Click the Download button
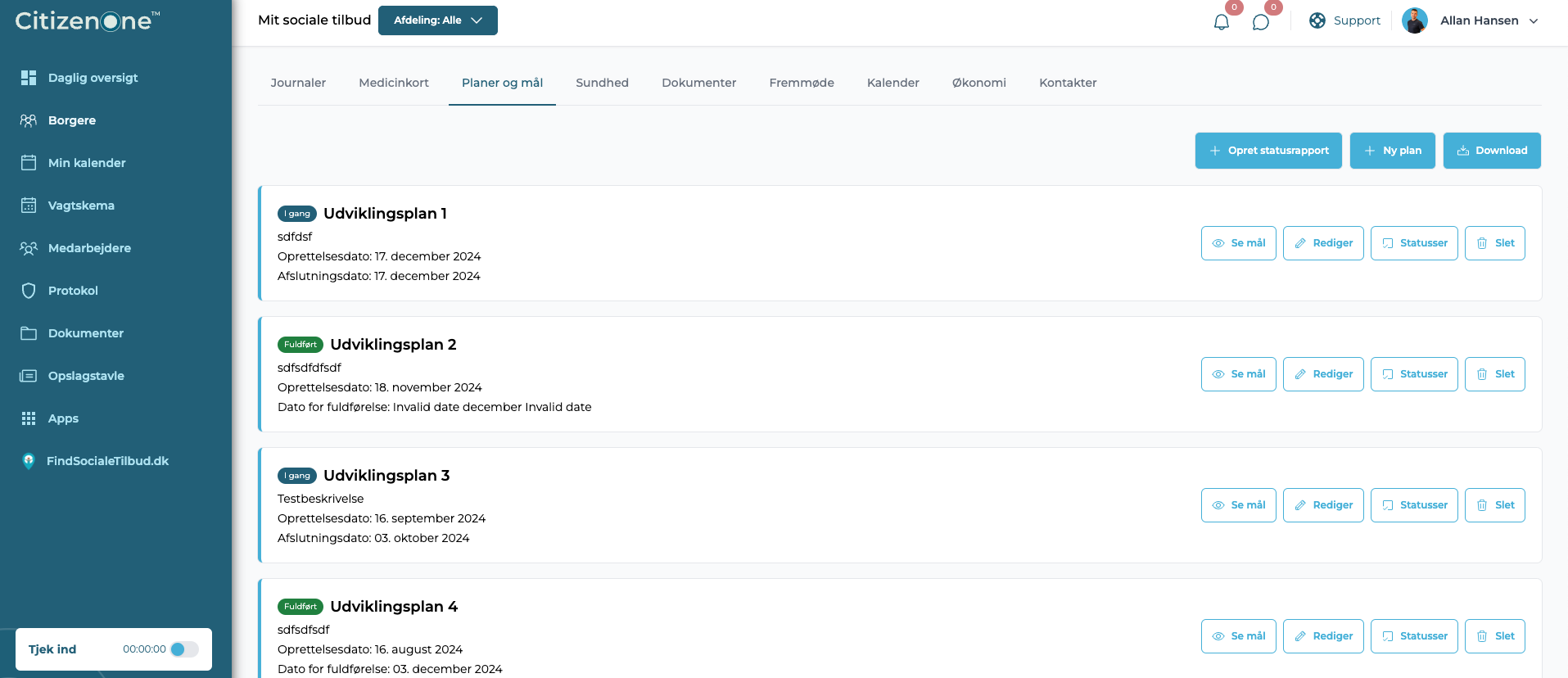The image size is (1568, 678). tap(1492, 151)
